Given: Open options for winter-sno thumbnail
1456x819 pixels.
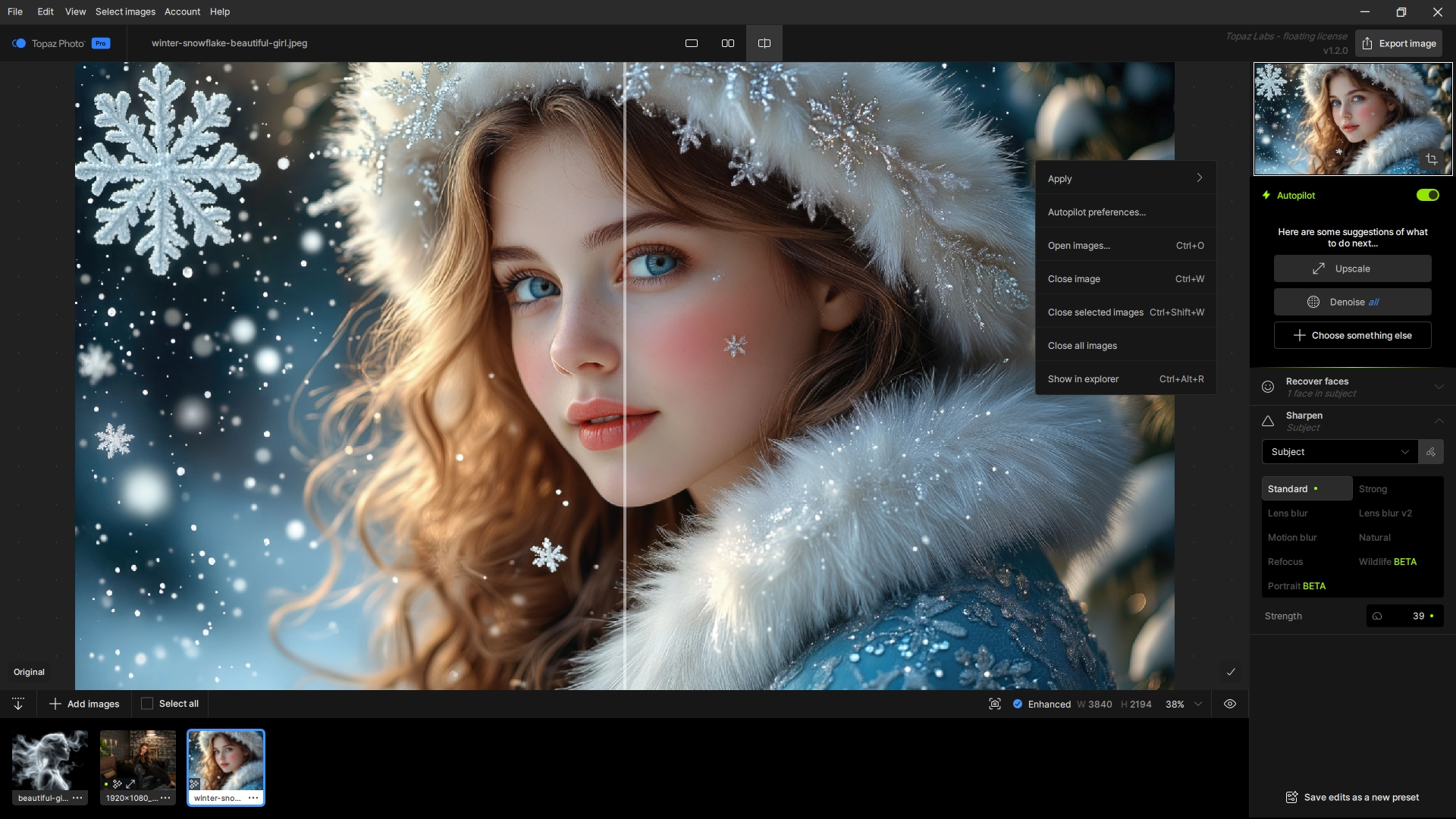Looking at the screenshot, I should (x=253, y=798).
